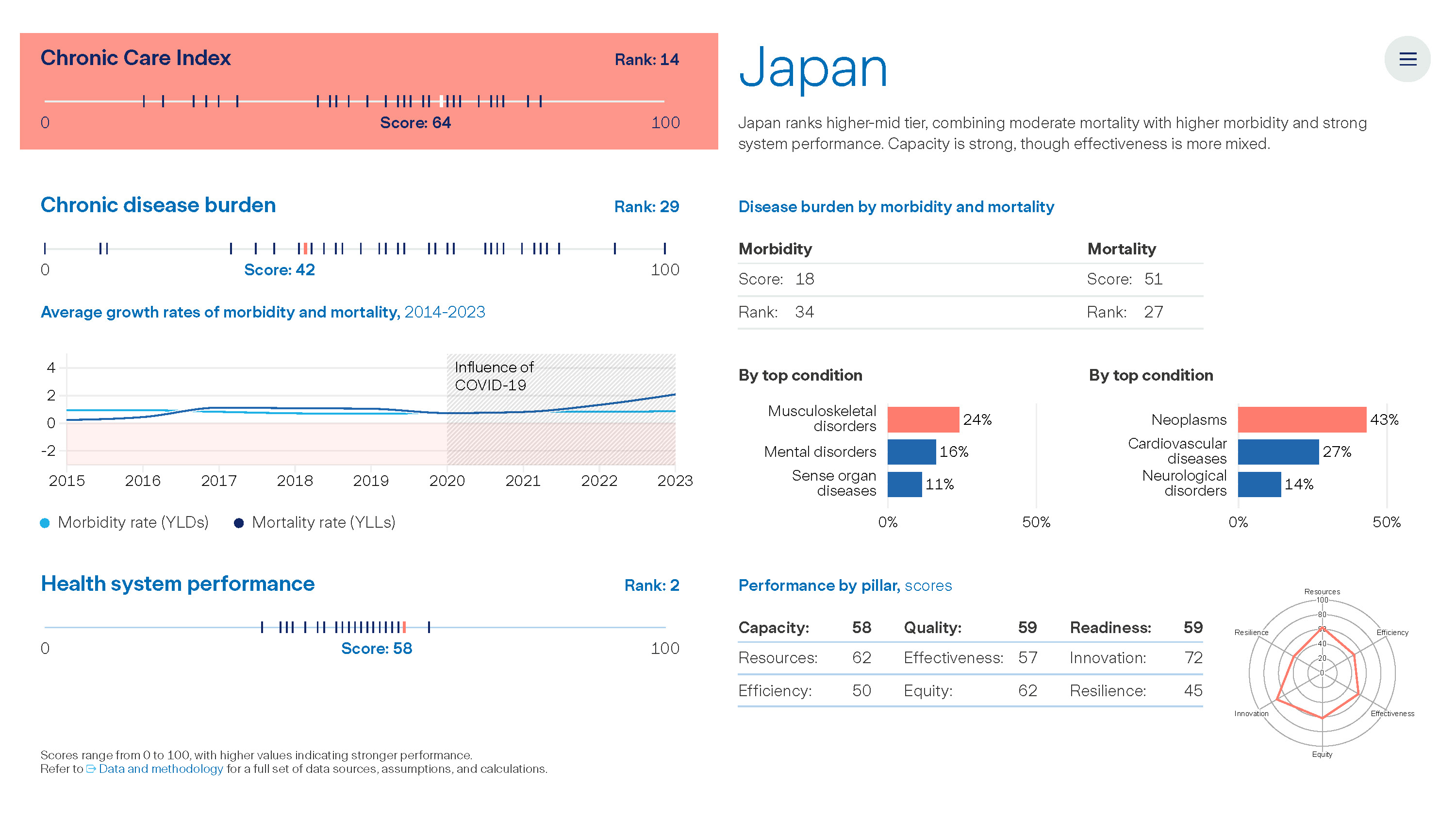Screen dimensions: 1456x819
Task: Click the Mortality Rank: 27 cell
Action: tap(1125, 312)
